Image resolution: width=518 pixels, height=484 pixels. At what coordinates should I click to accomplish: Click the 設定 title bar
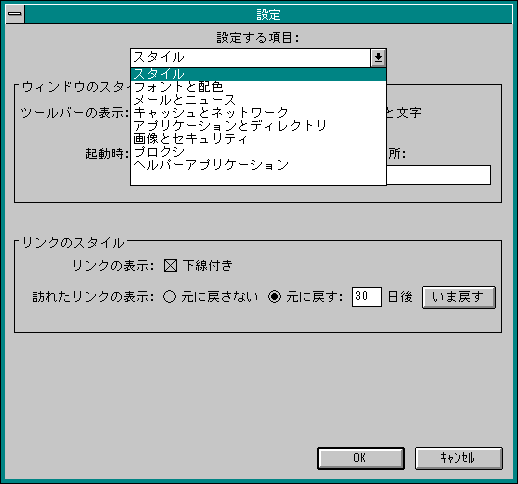268,14
